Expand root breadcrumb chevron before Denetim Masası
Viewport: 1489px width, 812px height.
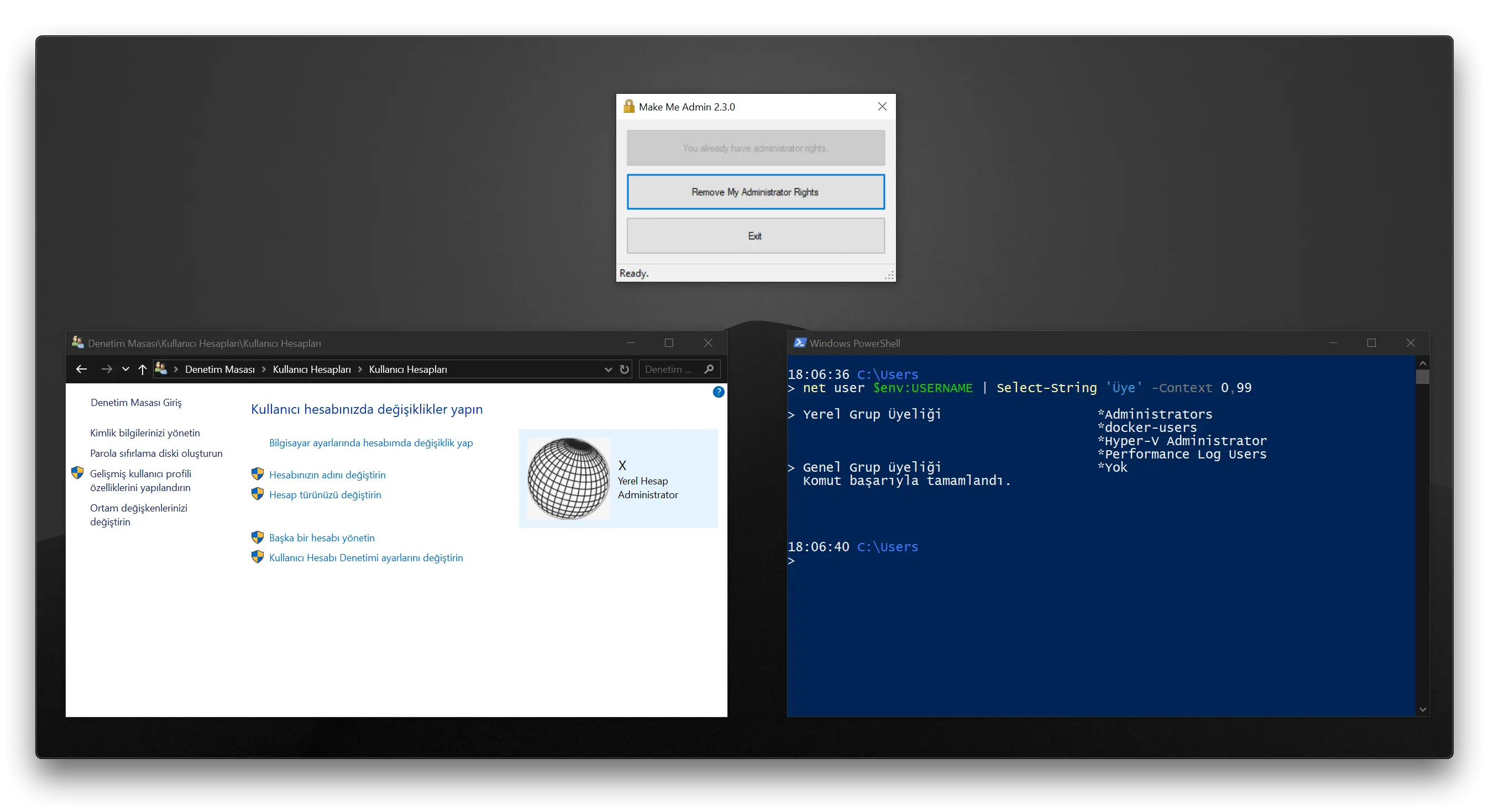click(x=176, y=369)
